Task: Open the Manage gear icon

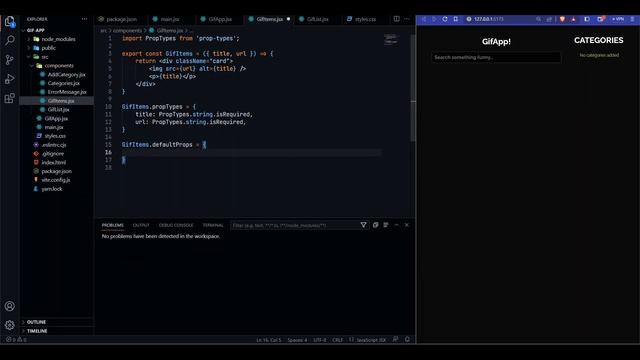Action: coord(10,325)
